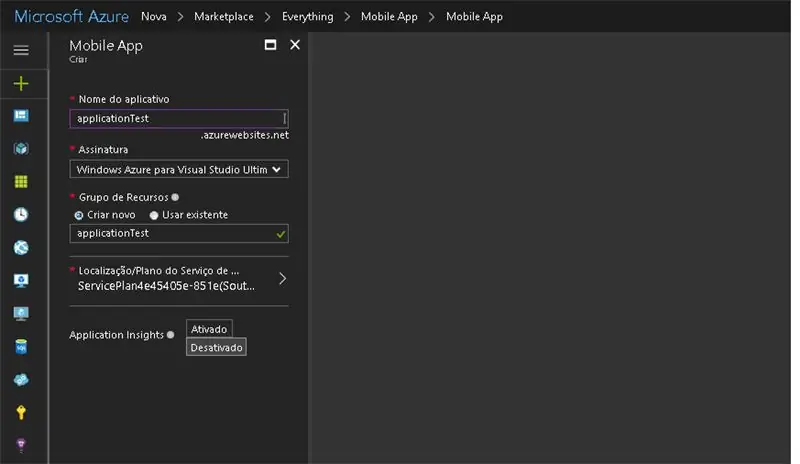
Task: Click the resource group name field
Action: (179, 233)
